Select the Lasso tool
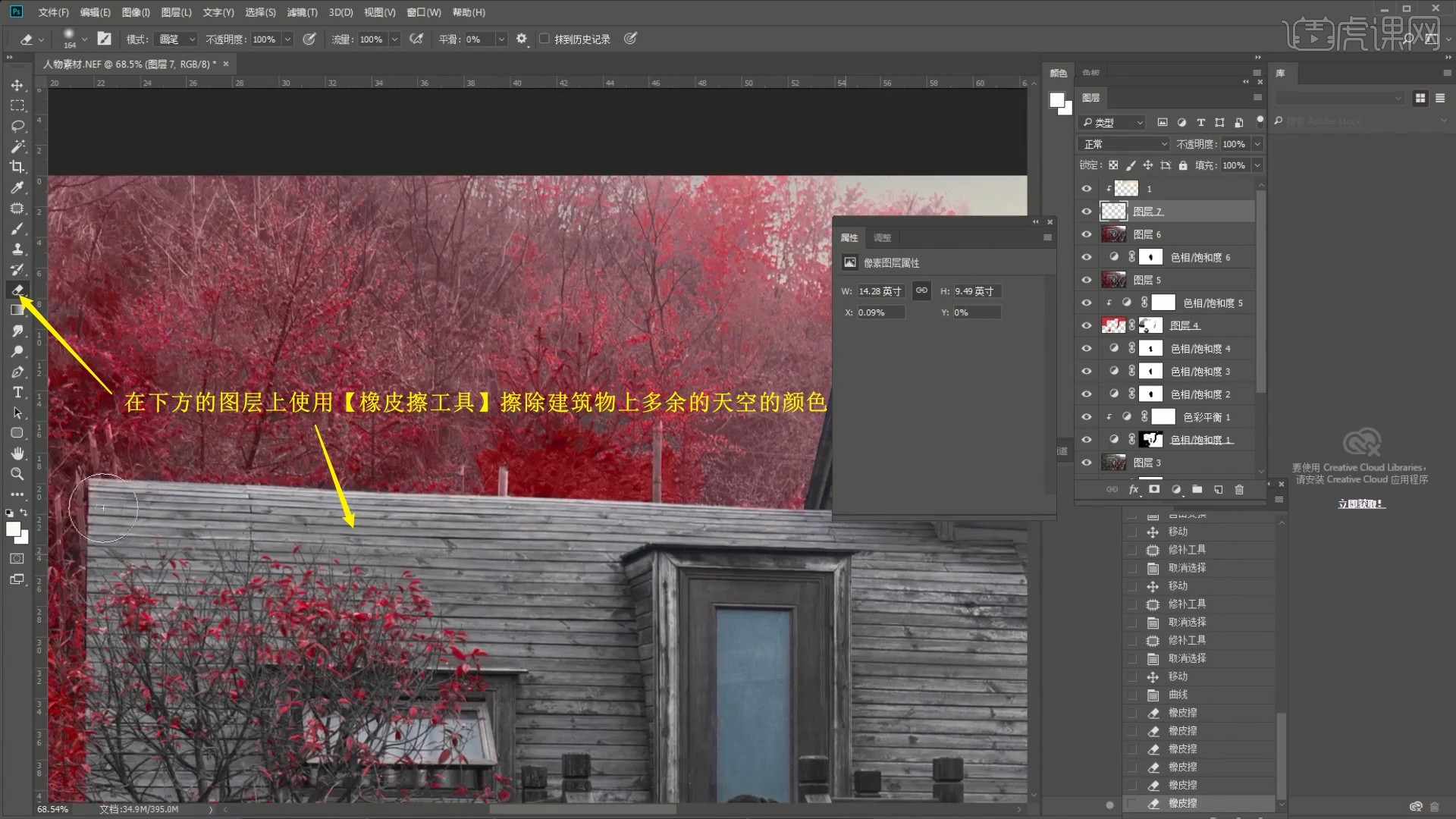This screenshot has height=819, width=1456. (x=17, y=126)
